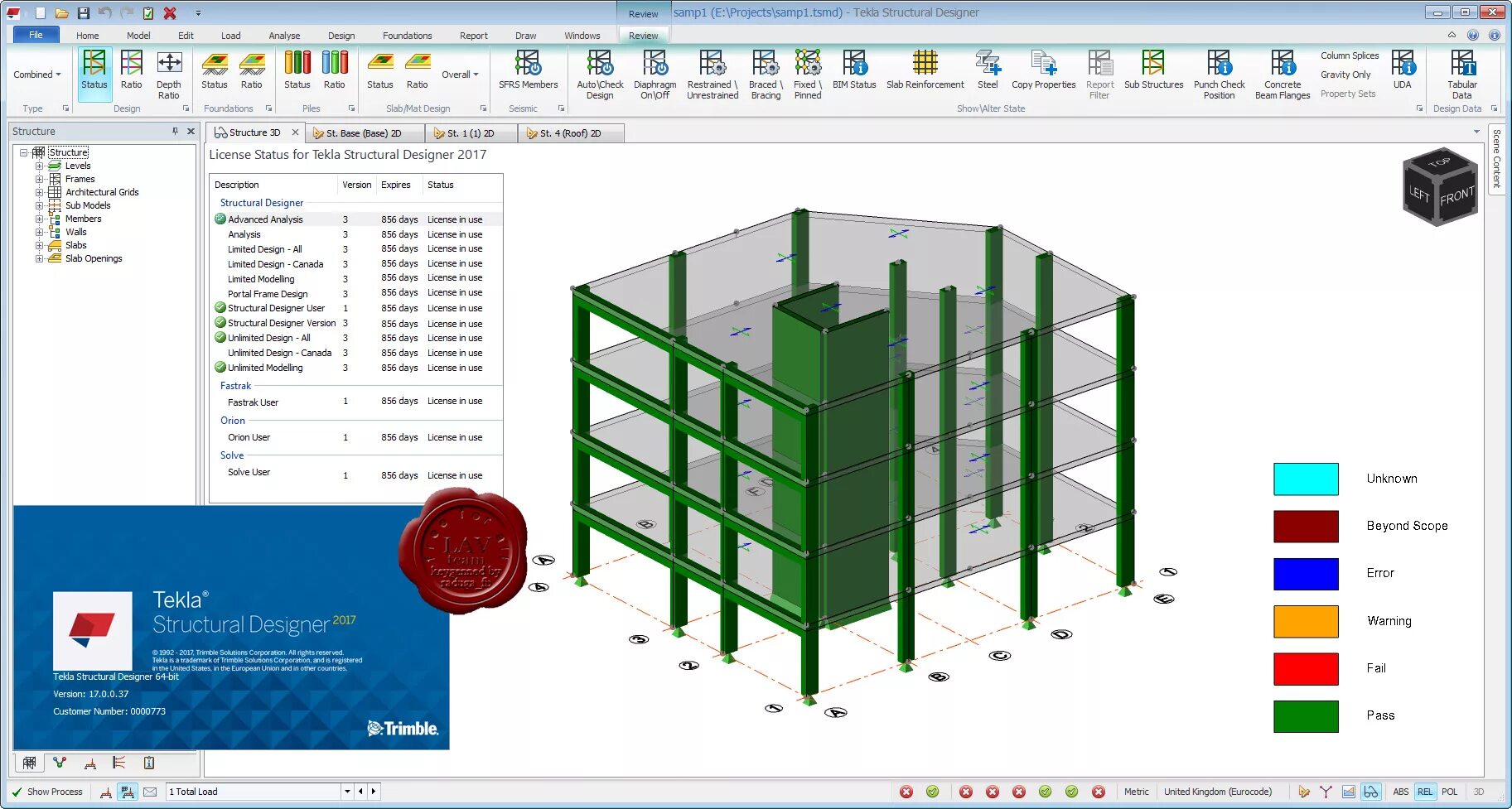The width and height of the screenshot is (1512, 809).
Task: Click the Piles Status icon
Action: point(297,70)
